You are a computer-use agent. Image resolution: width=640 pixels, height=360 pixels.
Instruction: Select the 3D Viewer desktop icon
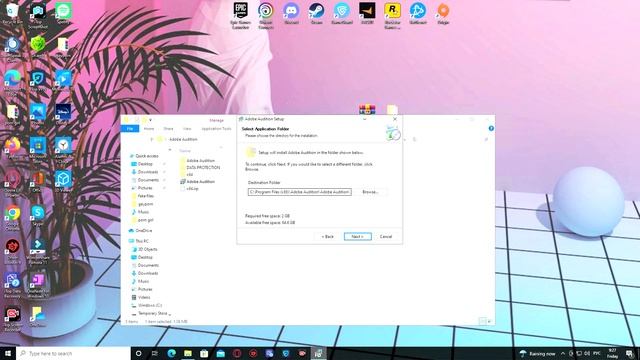63,182
